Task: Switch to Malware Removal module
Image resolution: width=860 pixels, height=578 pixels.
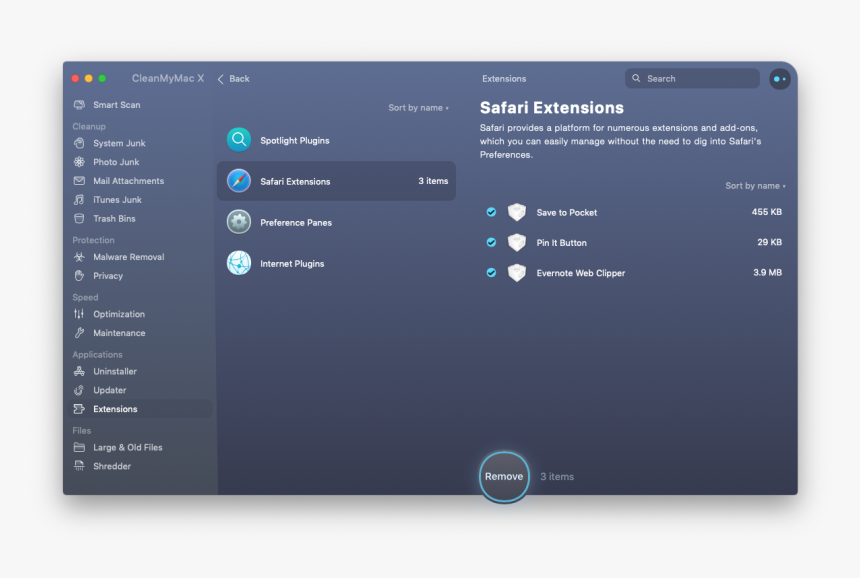Action: point(128,257)
